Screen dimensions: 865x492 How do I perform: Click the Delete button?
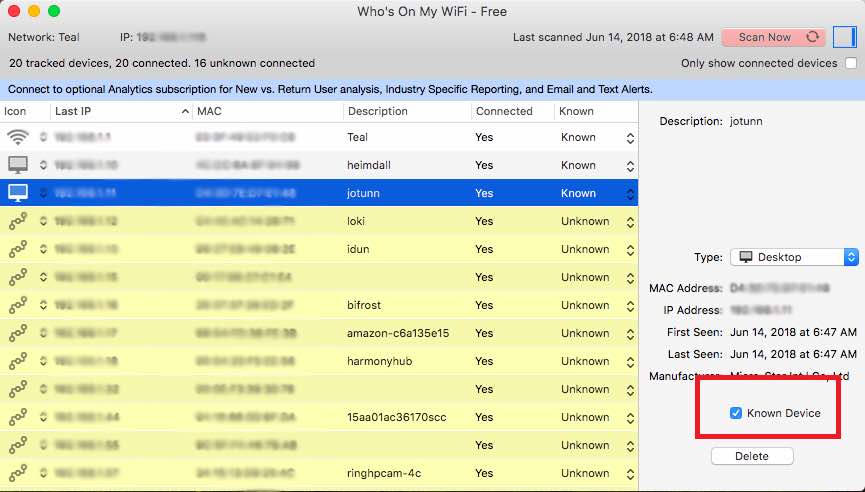tap(752, 456)
